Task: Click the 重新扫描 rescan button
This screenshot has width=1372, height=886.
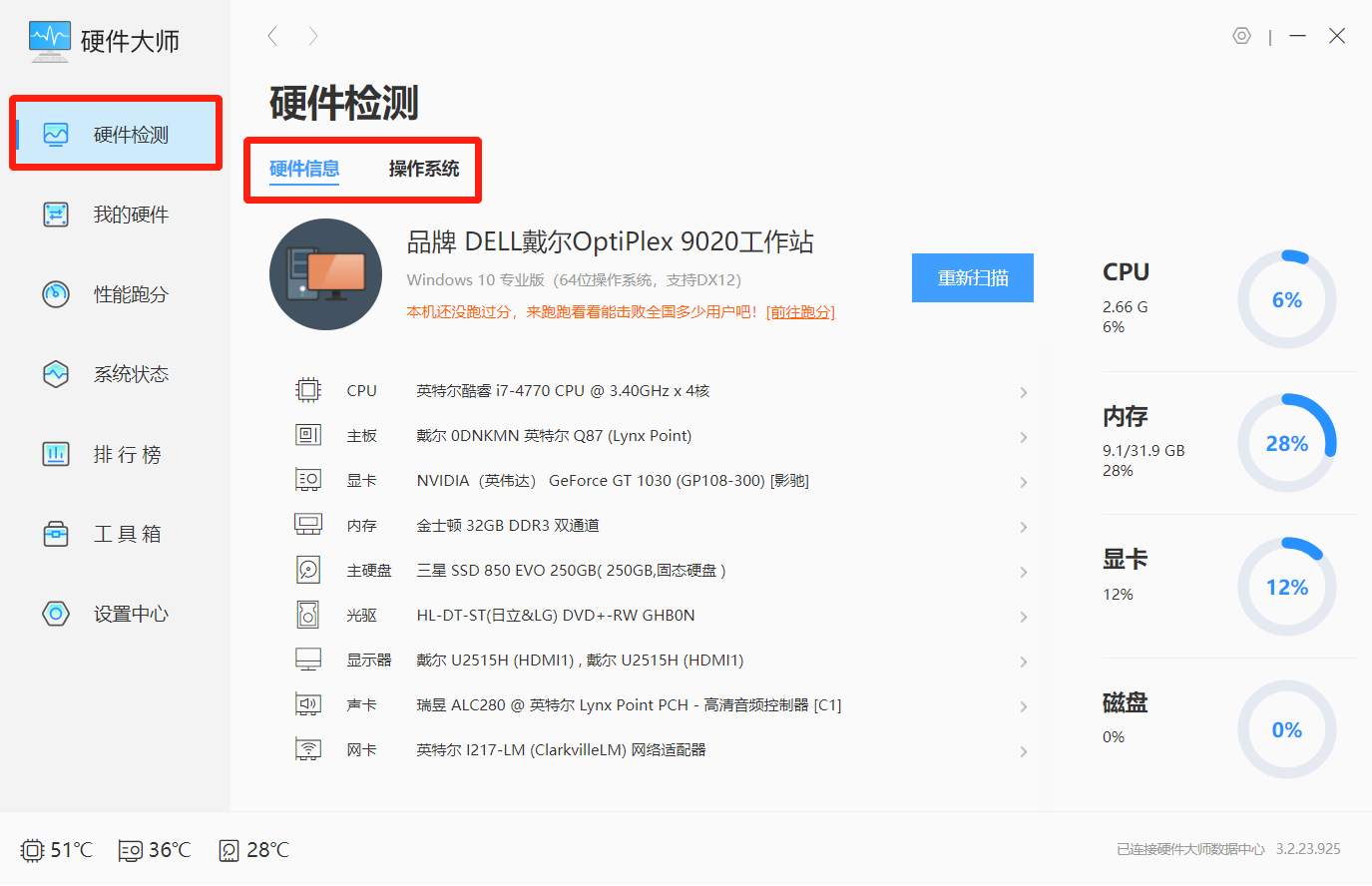Action: coord(973,277)
